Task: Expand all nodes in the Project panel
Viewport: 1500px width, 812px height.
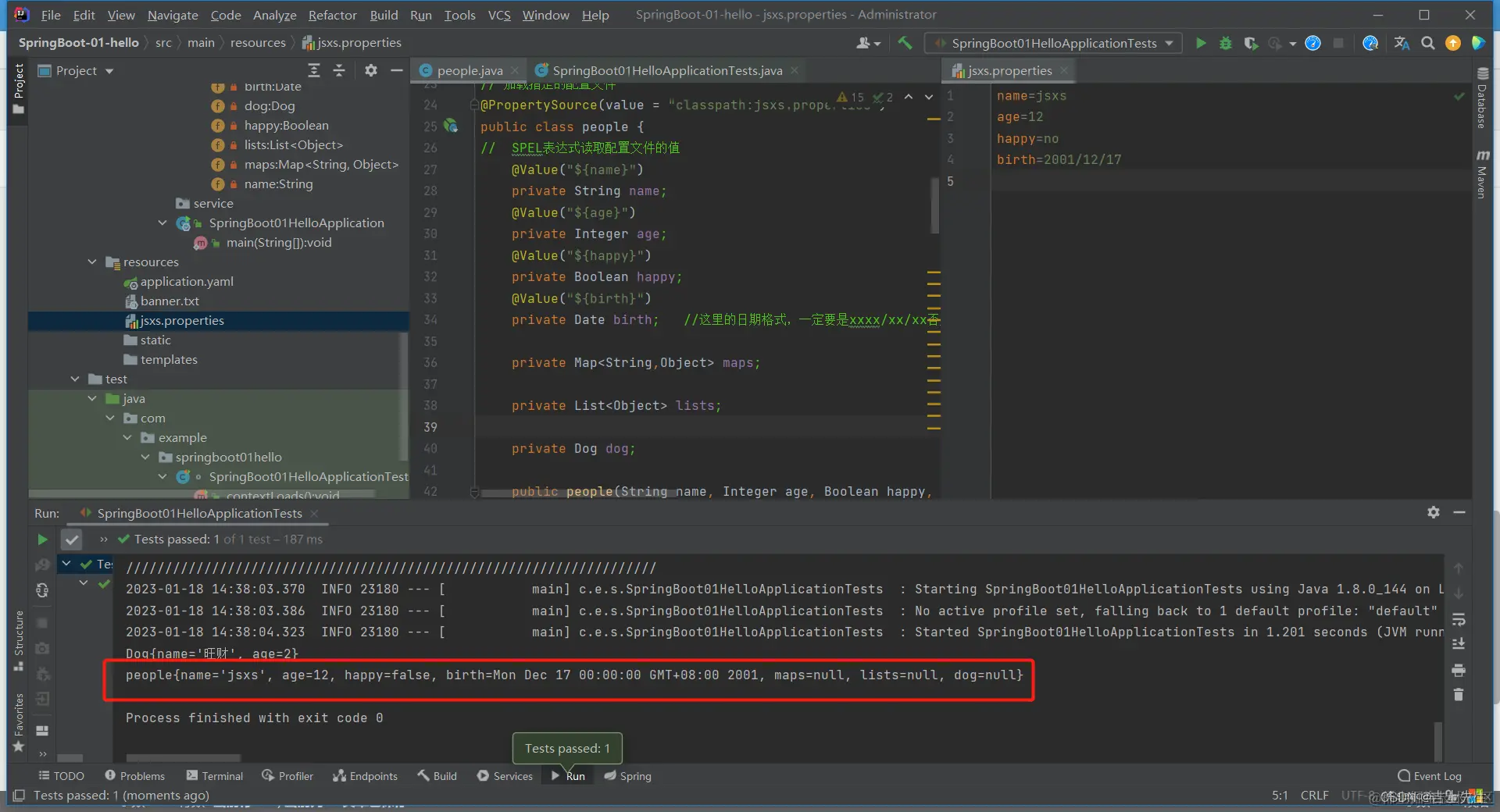Action: [314, 70]
